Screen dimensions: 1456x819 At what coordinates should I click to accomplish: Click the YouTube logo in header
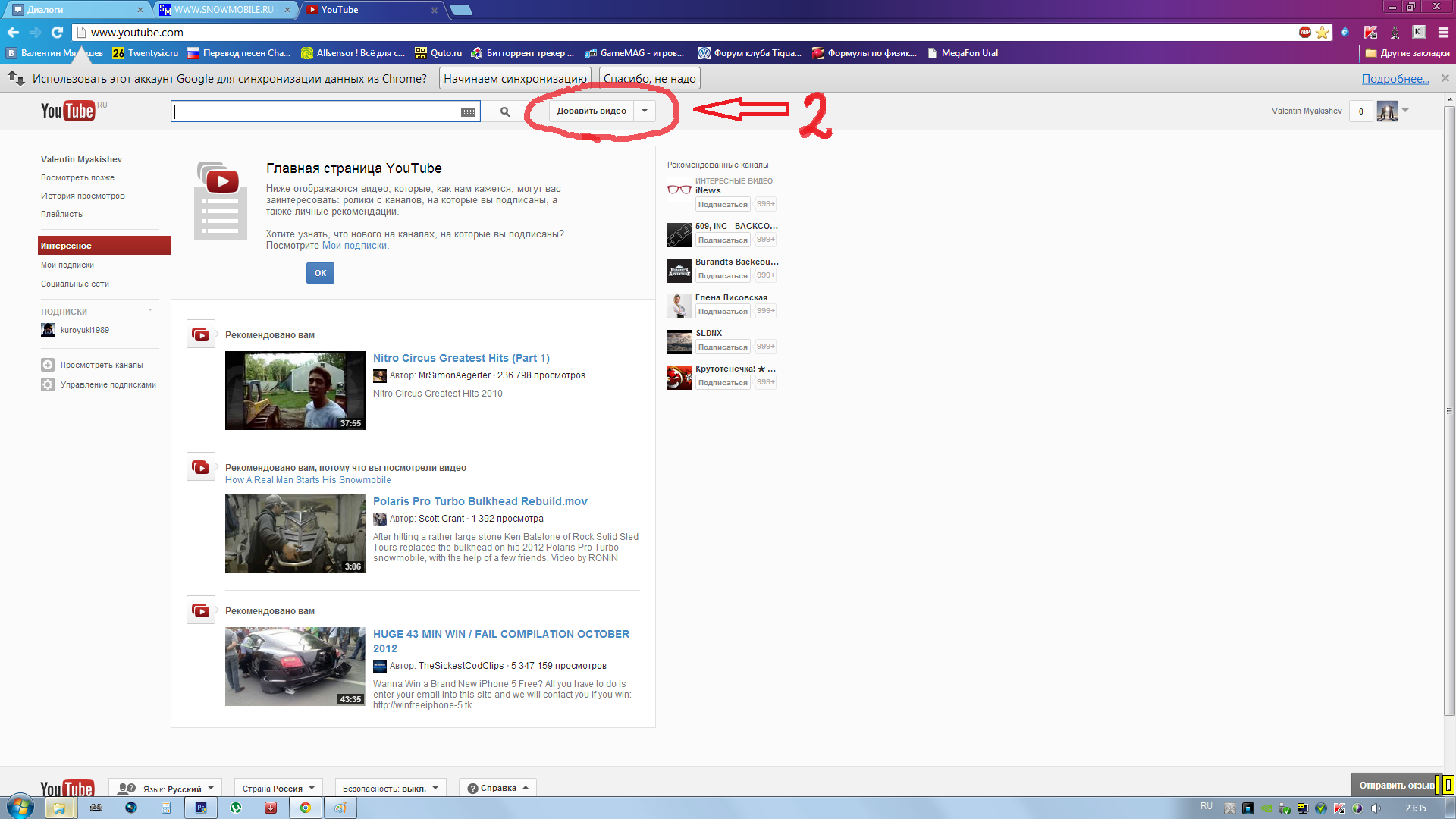click(x=67, y=111)
